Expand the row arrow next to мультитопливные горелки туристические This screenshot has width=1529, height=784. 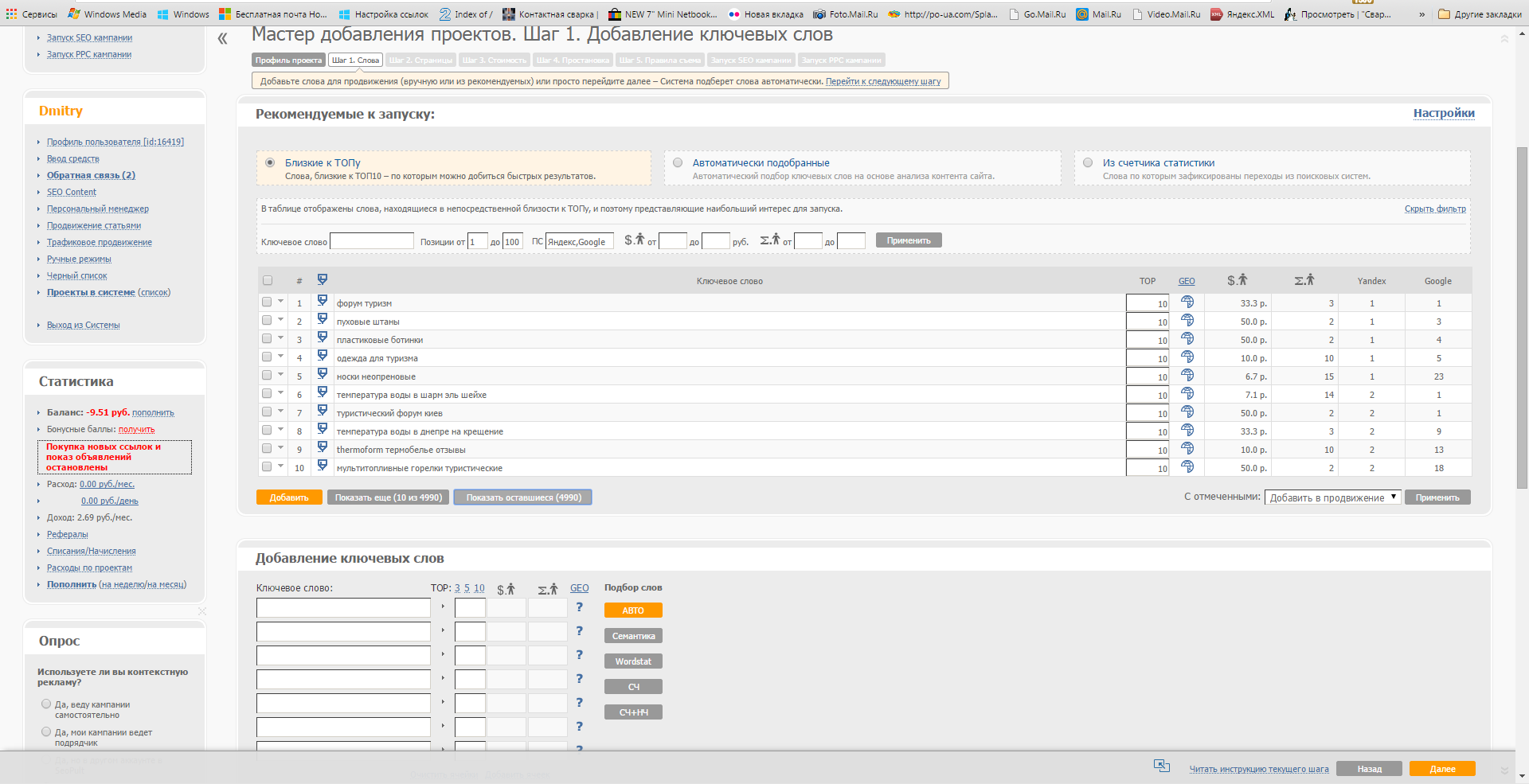click(280, 466)
